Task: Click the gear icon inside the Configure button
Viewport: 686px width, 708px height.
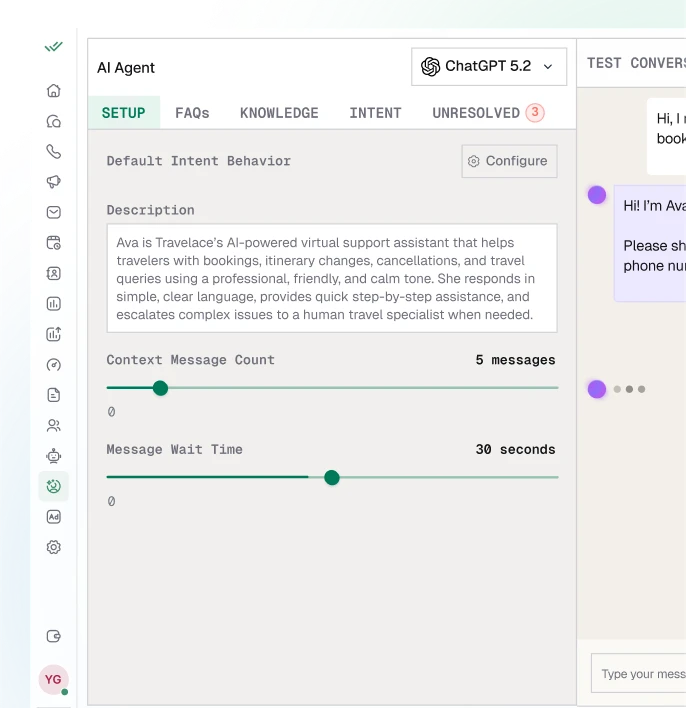Action: pos(473,161)
